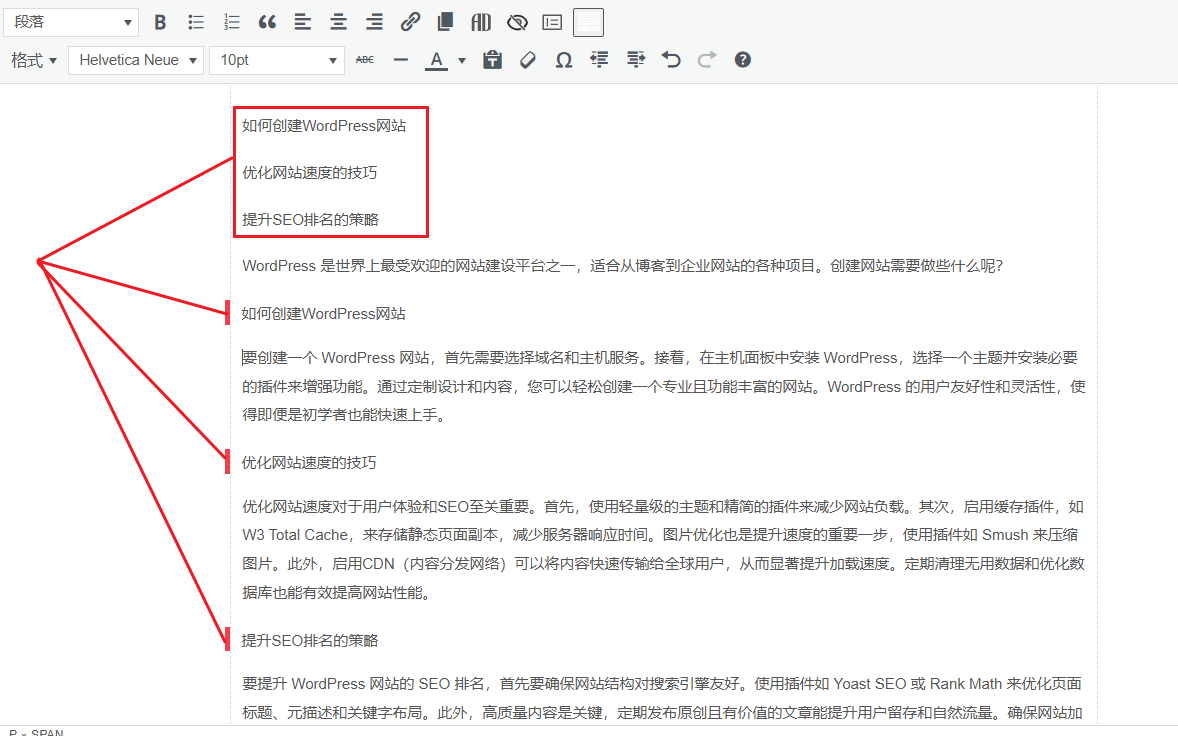The image size is (1178, 736).
Task: Open the 10pt font size dropdown
Action: [x=276, y=59]
